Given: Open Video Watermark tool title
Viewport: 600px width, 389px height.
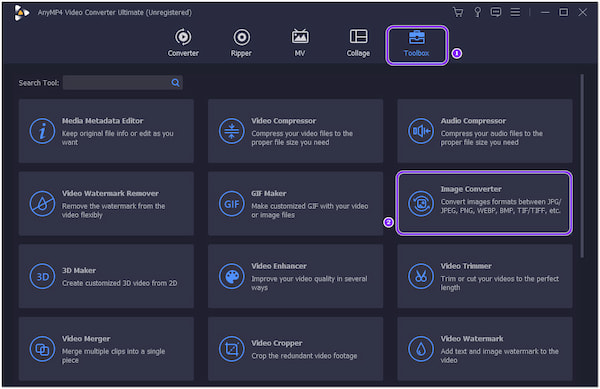Looking at the screenshot, I should coord(472,339).
